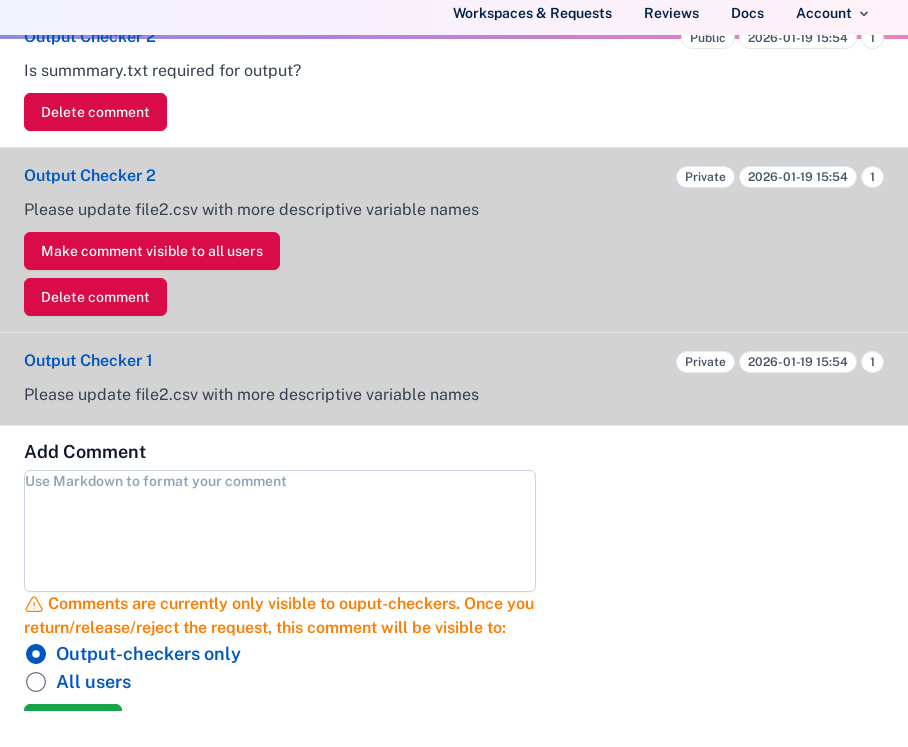Delete the private Output Checker 2 comment
Image resolution: width=908 pixels, height=747 pixels.
[x=95, y=297]
